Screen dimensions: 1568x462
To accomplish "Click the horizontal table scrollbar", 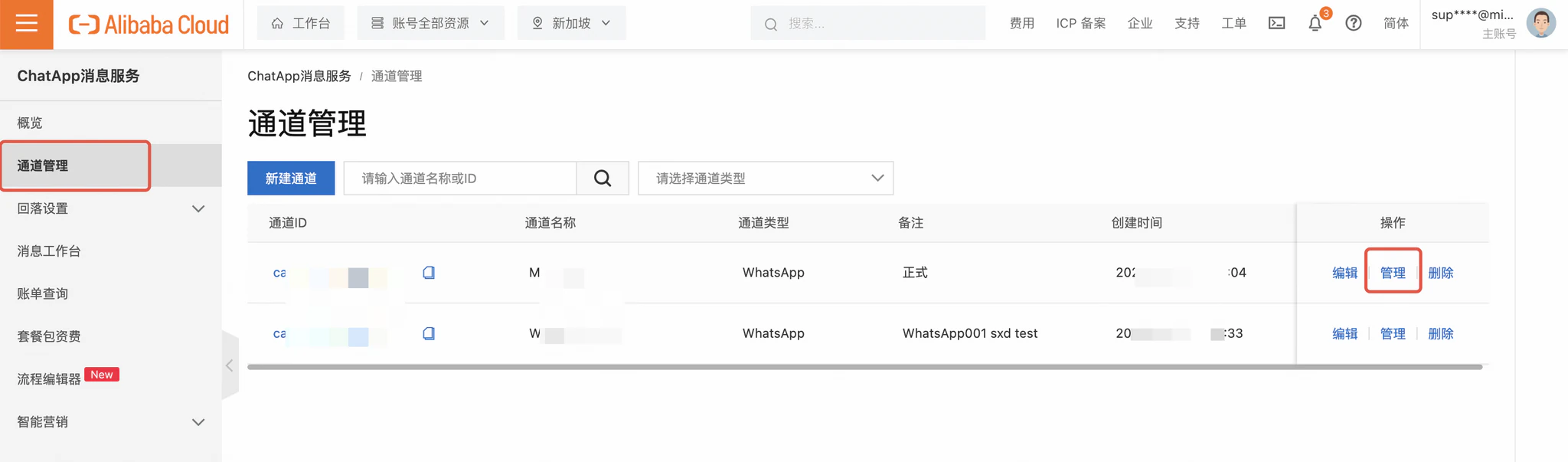I will point(865,367).
